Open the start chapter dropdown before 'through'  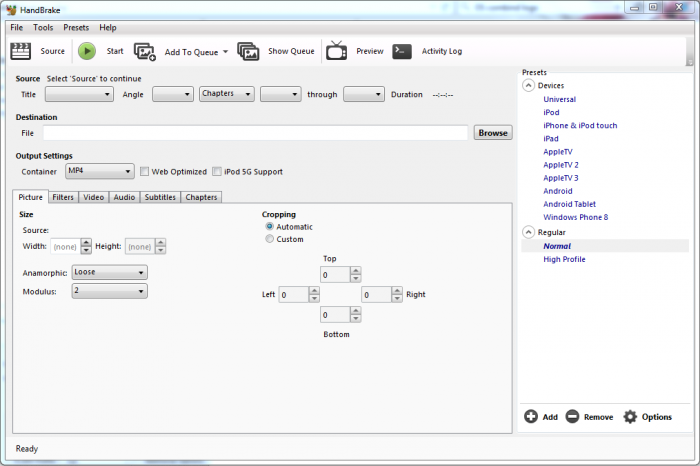click(x=280, y=94)
